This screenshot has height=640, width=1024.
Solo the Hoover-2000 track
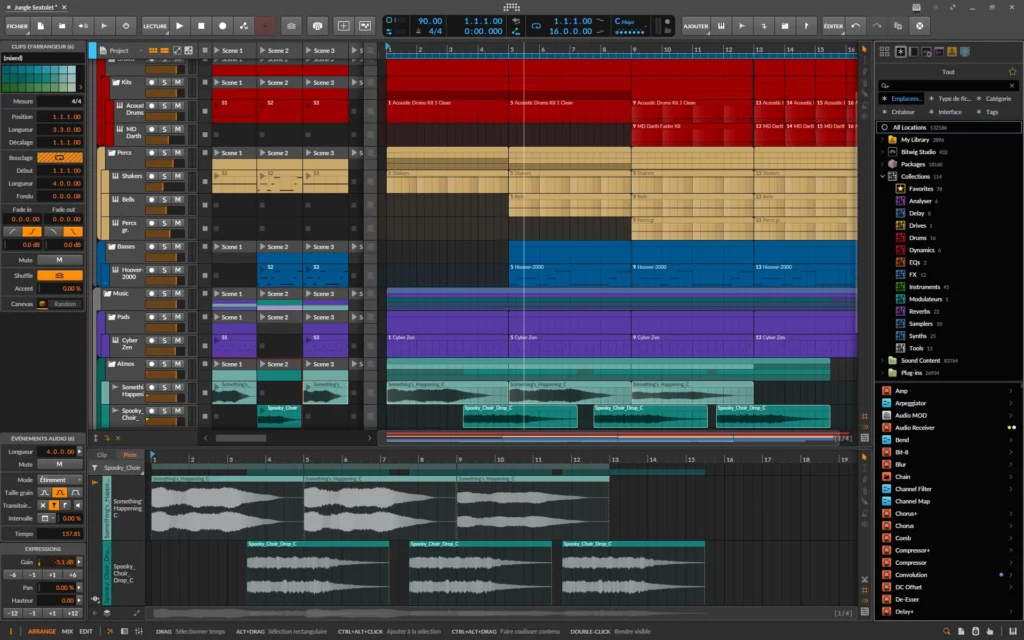(165, 270)
